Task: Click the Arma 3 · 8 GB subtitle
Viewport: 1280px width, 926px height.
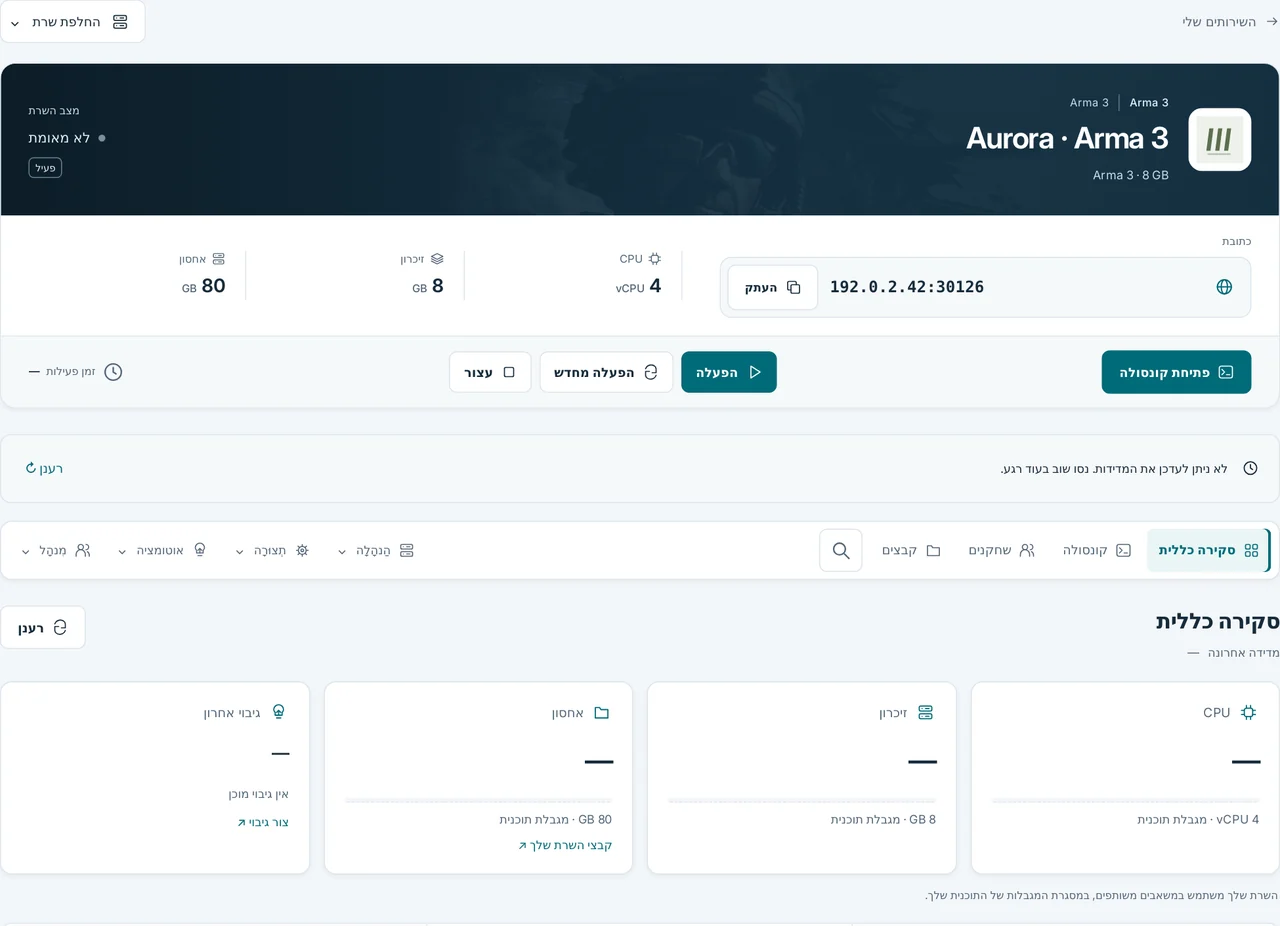Action: click(1131, 175)
